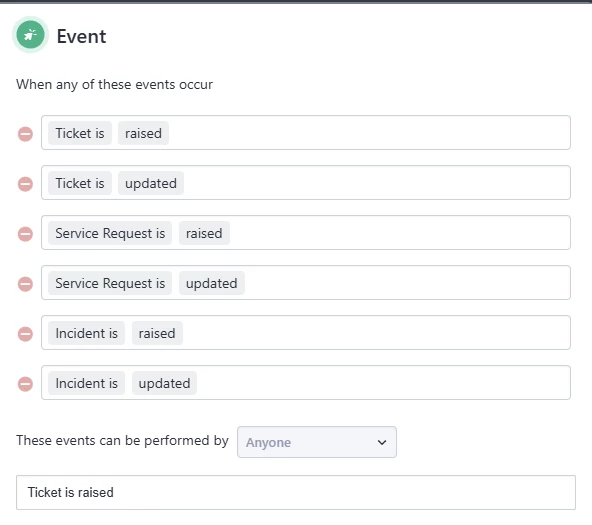592x525 pixels.
Task: Click the first 'Service Request is' chip
Action: [110, 233]
